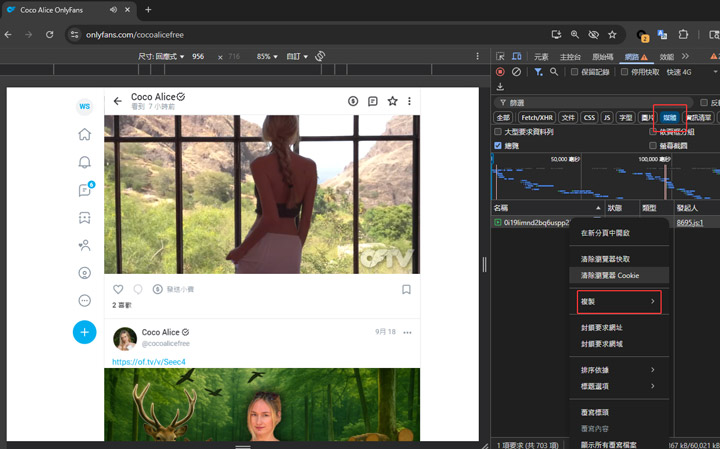This screenshot has height=449, width=720.
Task: Uncheck the 總覽 checkbox
Action: point(499,145)
